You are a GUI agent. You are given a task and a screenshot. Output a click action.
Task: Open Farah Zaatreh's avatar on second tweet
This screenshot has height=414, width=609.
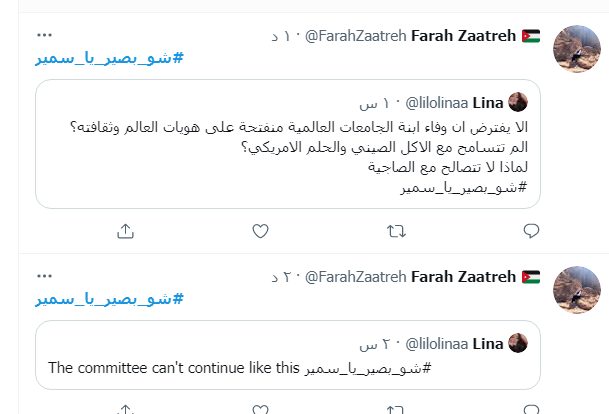577,290
